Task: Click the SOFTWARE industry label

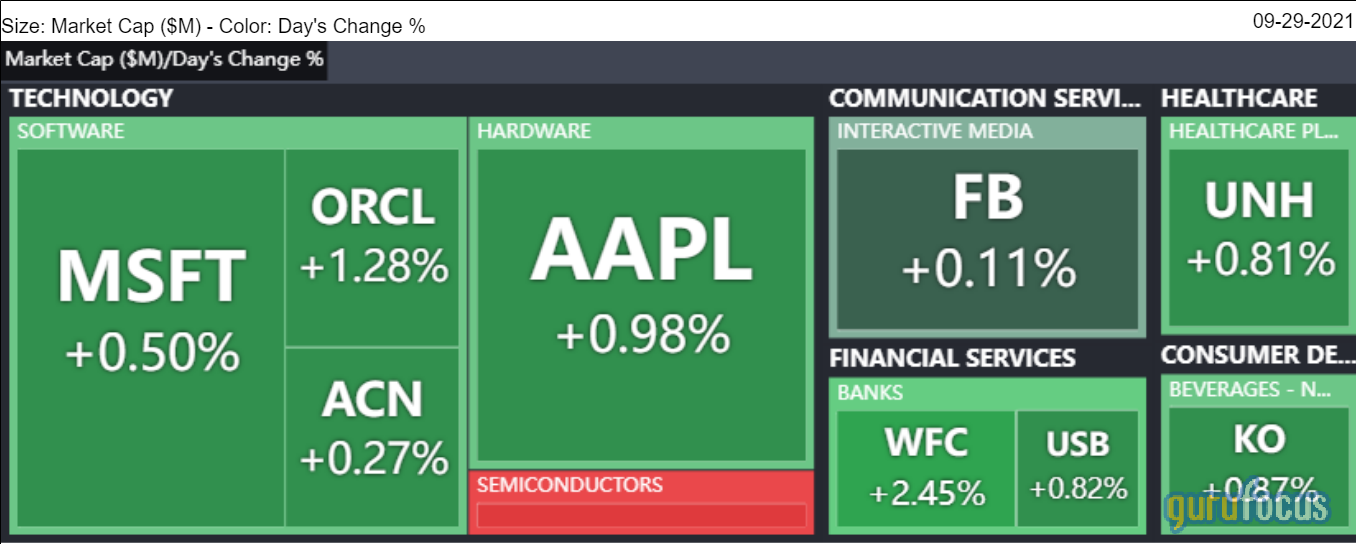Action: [x=71, y=131]
